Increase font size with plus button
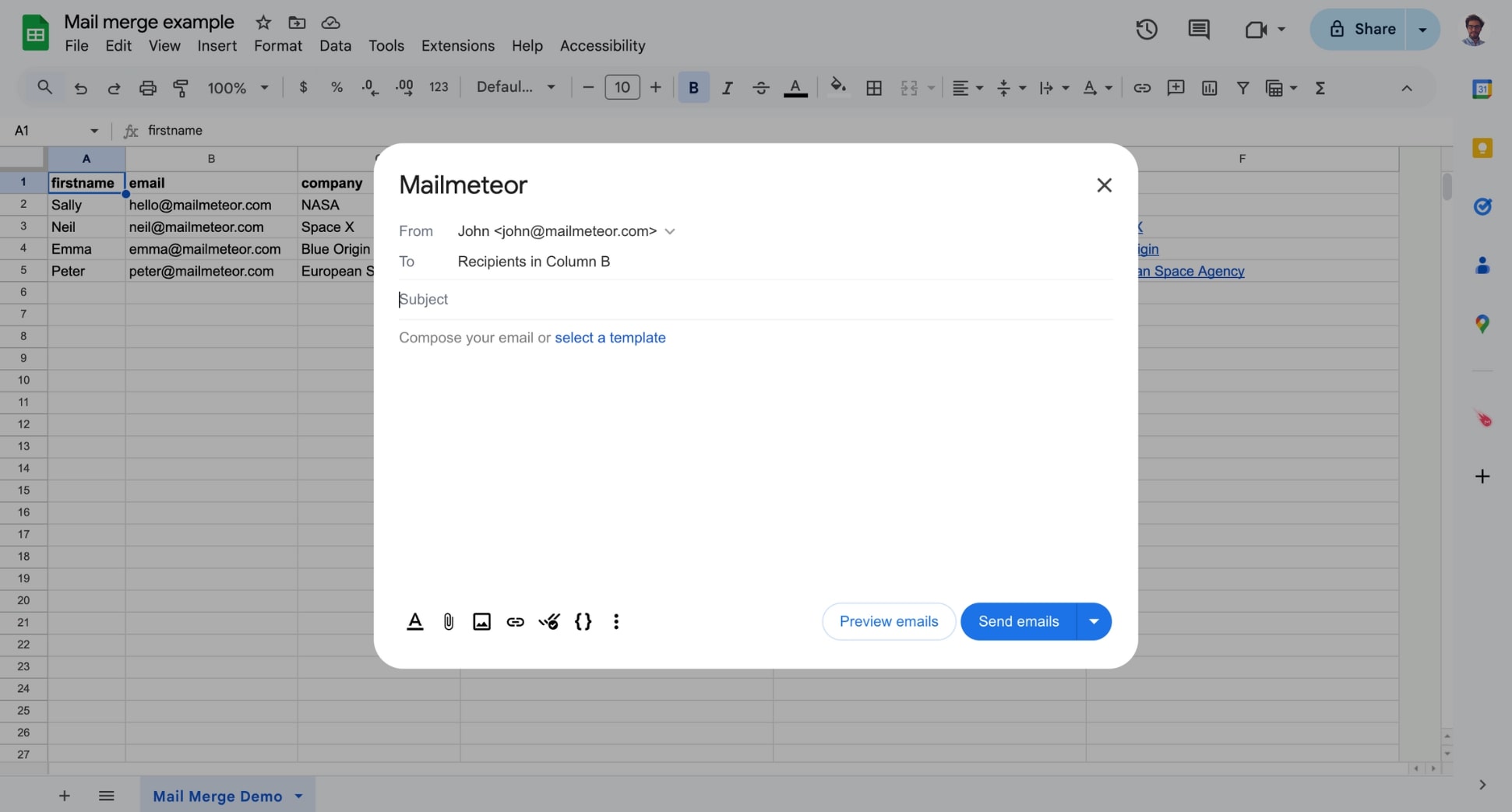This screenshot has width=1512, height=812. (x=656, y=87)
